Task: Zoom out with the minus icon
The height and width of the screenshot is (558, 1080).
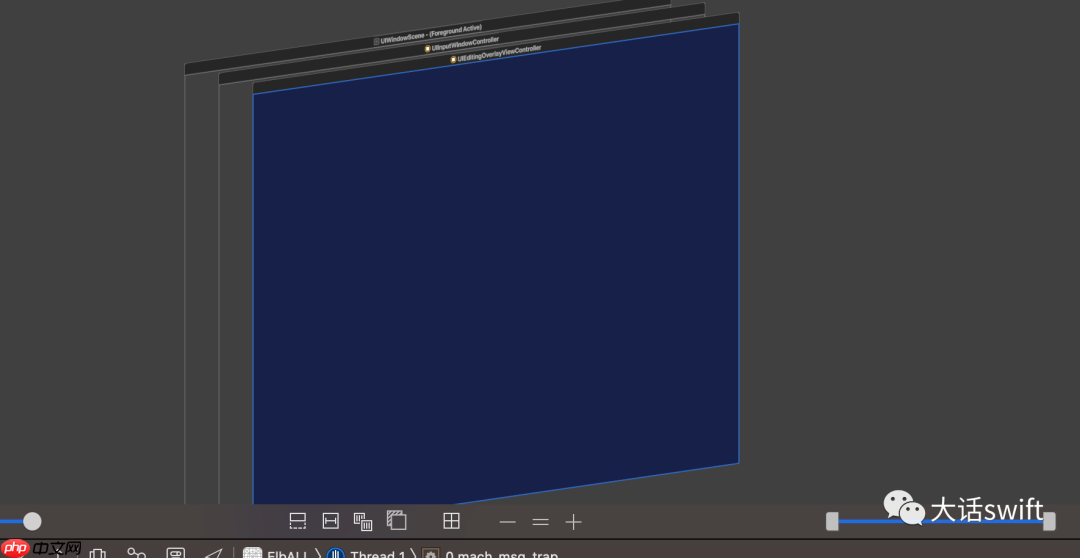Action: pyautogui.click(x=508, y=522)
